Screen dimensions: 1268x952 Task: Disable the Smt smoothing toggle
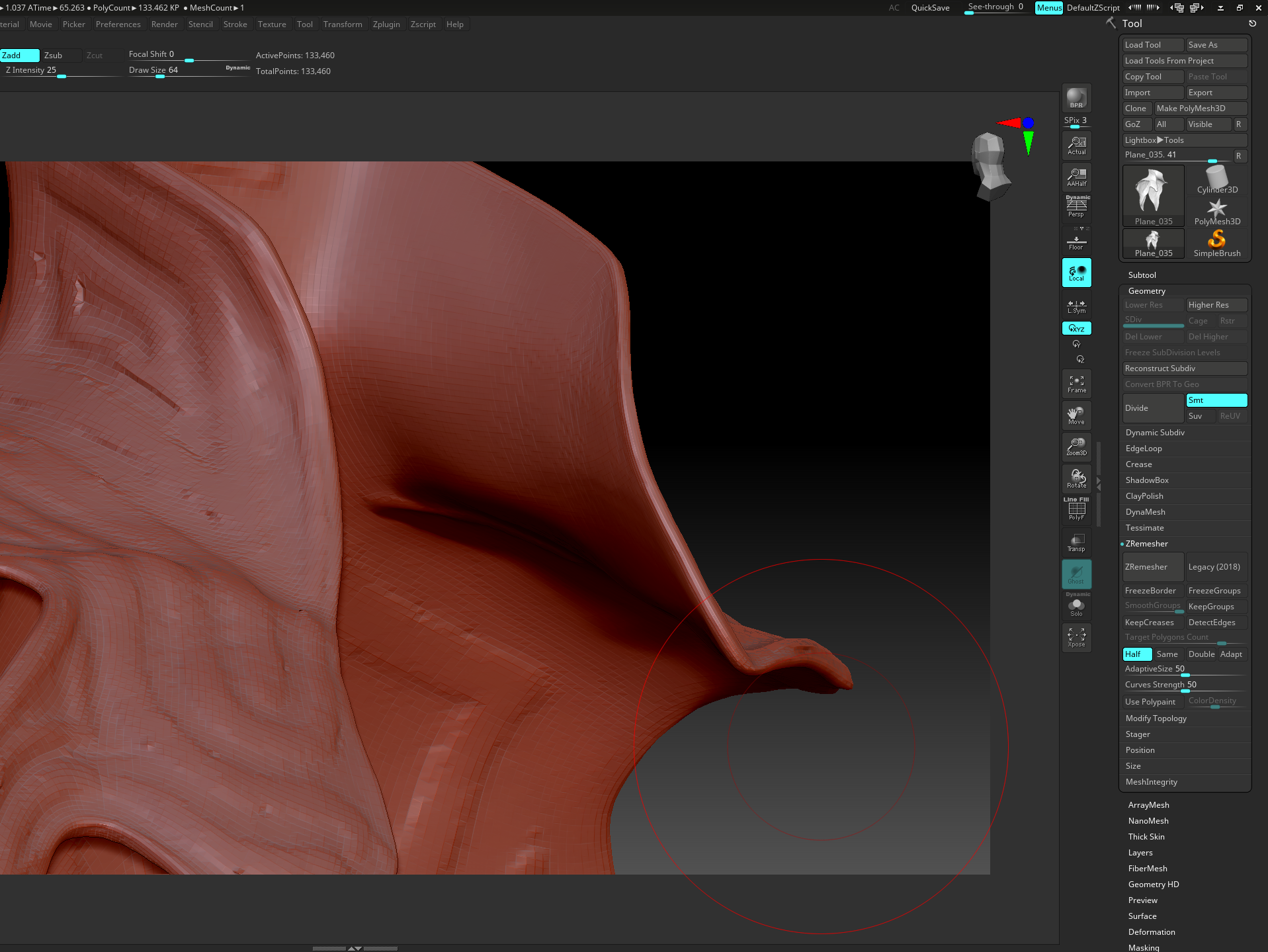(x=1216, y=400)
